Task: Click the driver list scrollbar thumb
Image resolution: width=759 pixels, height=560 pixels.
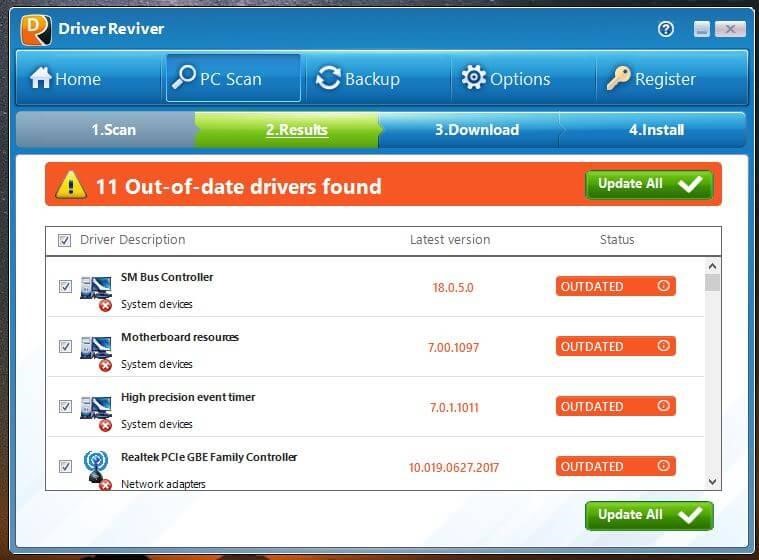Action: pos(712,283)
